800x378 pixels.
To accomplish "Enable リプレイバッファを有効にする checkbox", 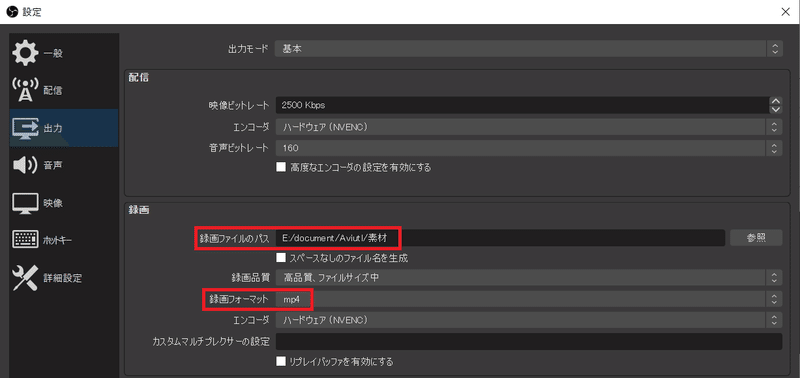I will point(281,361).
